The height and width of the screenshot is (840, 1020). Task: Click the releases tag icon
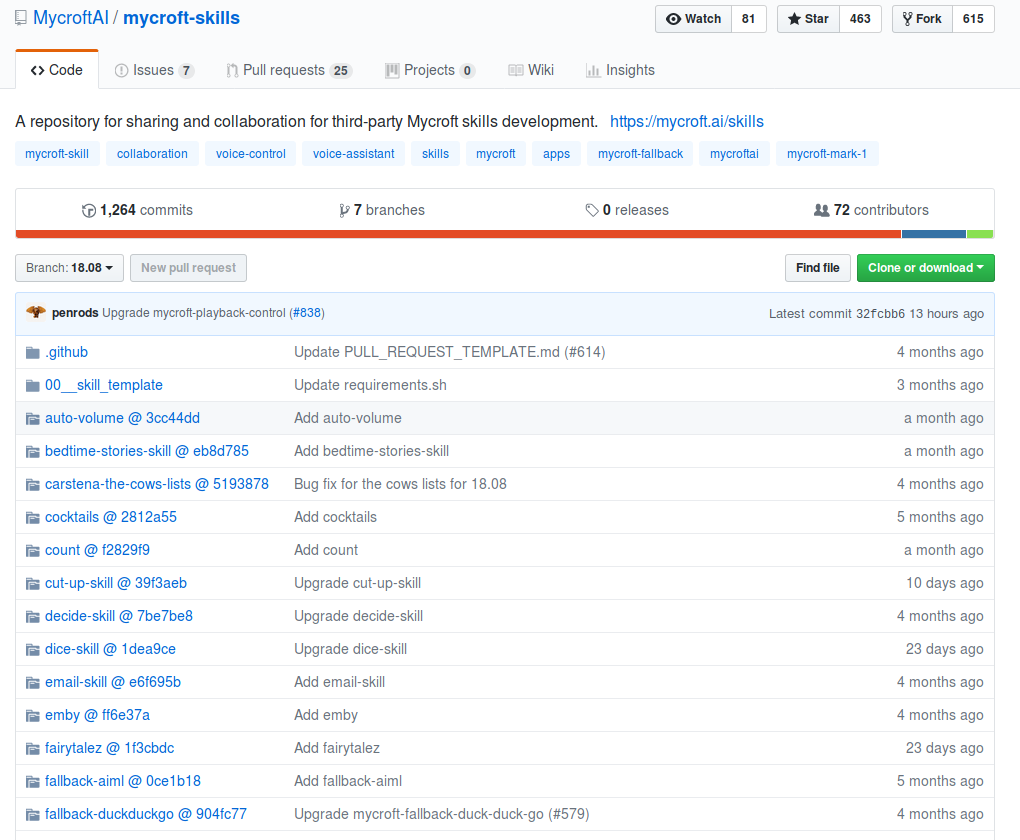591,210
